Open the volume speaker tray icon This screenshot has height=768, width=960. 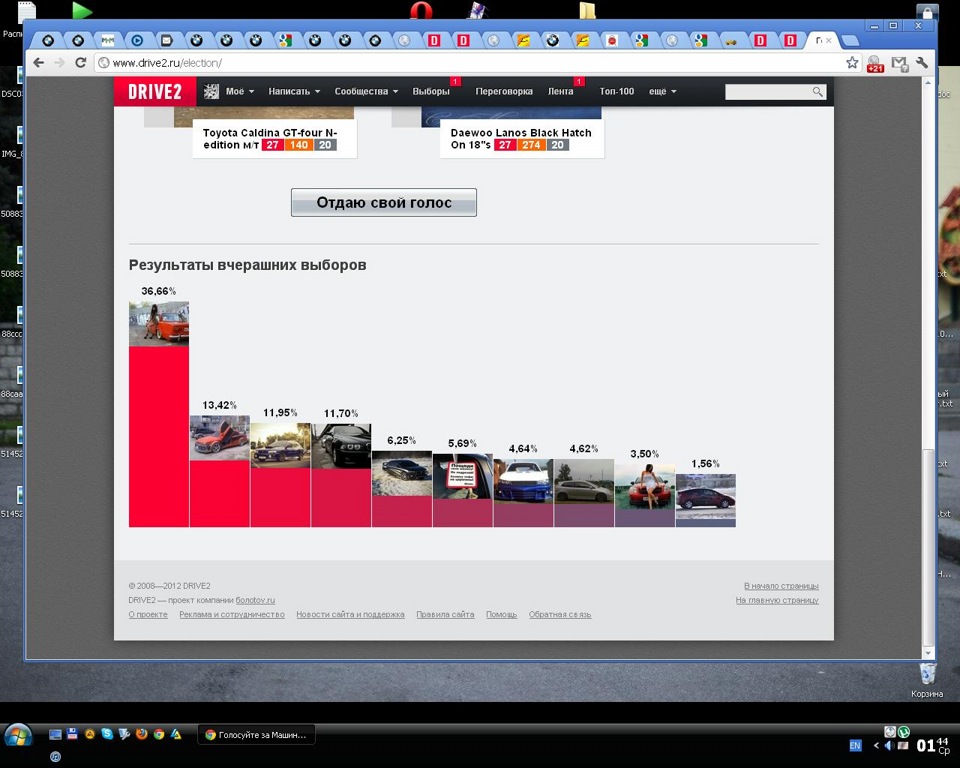[x=890, y=745]
